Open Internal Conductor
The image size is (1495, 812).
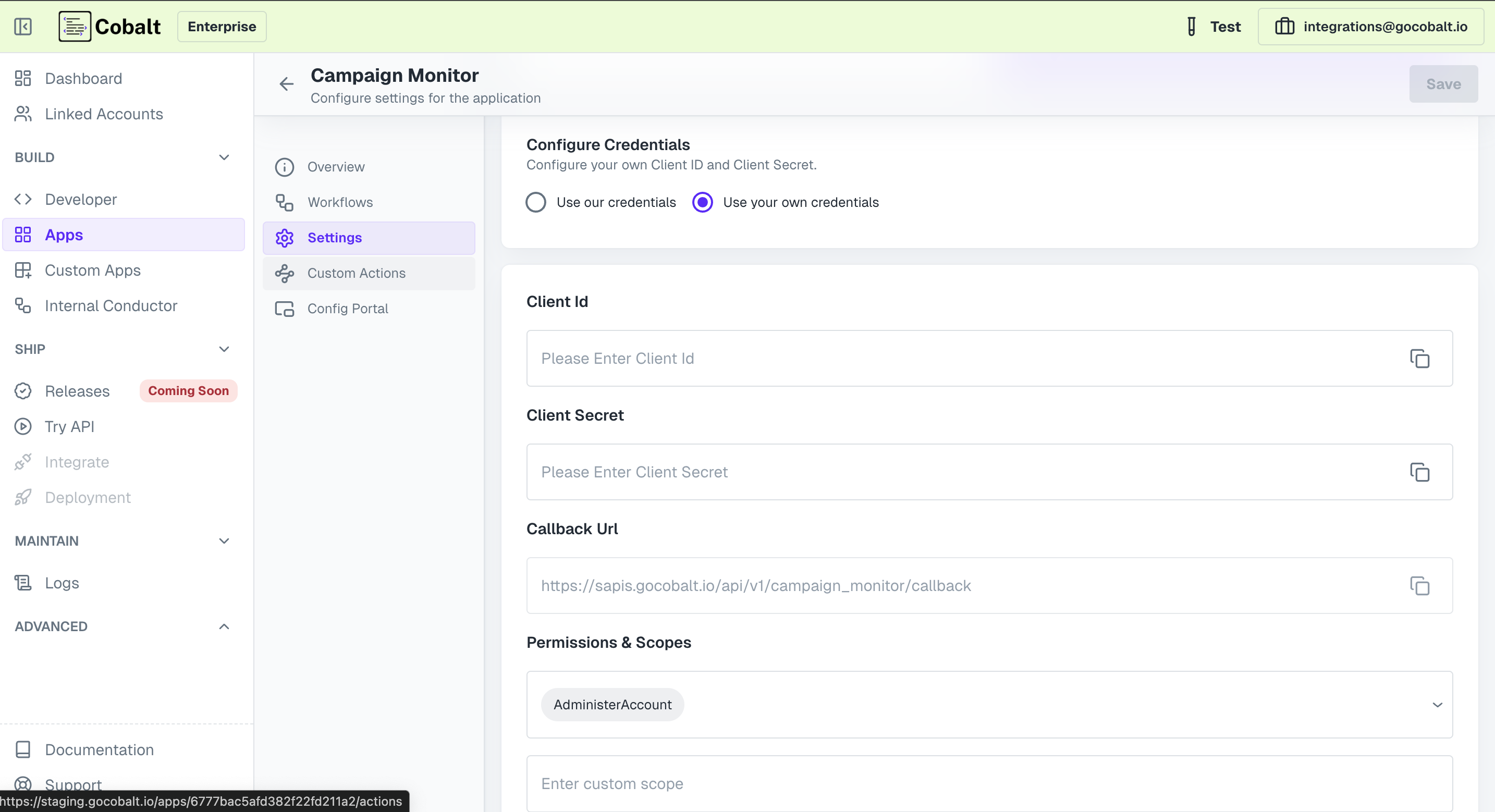point(111,305)
